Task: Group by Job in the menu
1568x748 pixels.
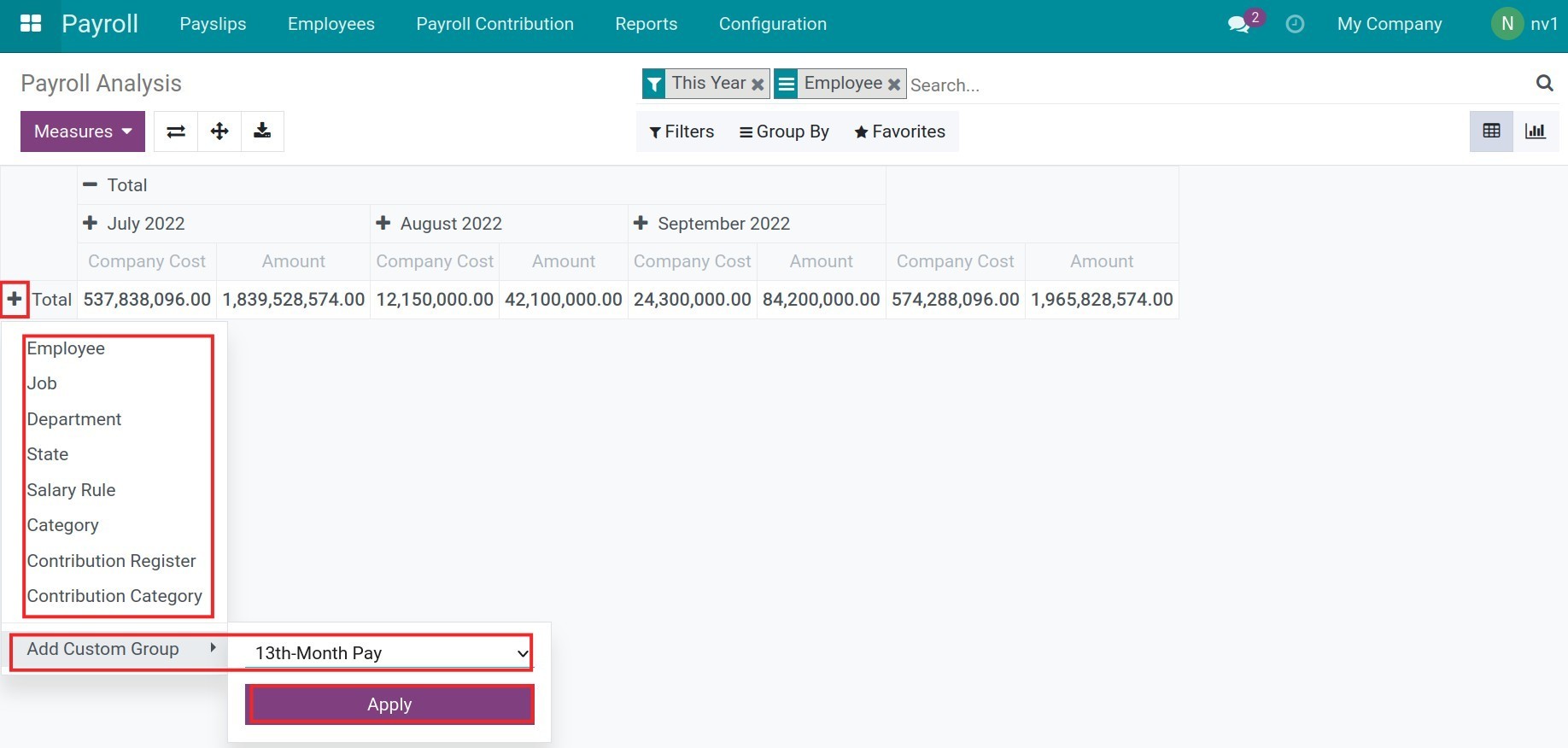Action: tap(42, 383)
